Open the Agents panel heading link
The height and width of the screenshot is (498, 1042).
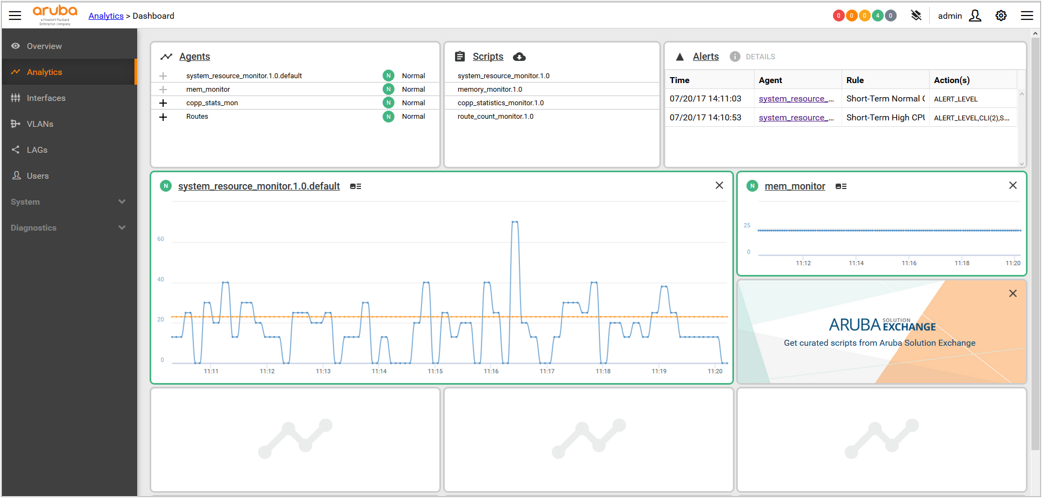coord(195,57)
